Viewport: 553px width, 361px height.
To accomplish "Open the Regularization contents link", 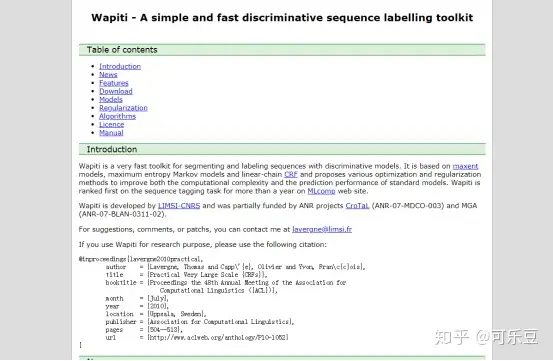I will (x=123, y=108).
